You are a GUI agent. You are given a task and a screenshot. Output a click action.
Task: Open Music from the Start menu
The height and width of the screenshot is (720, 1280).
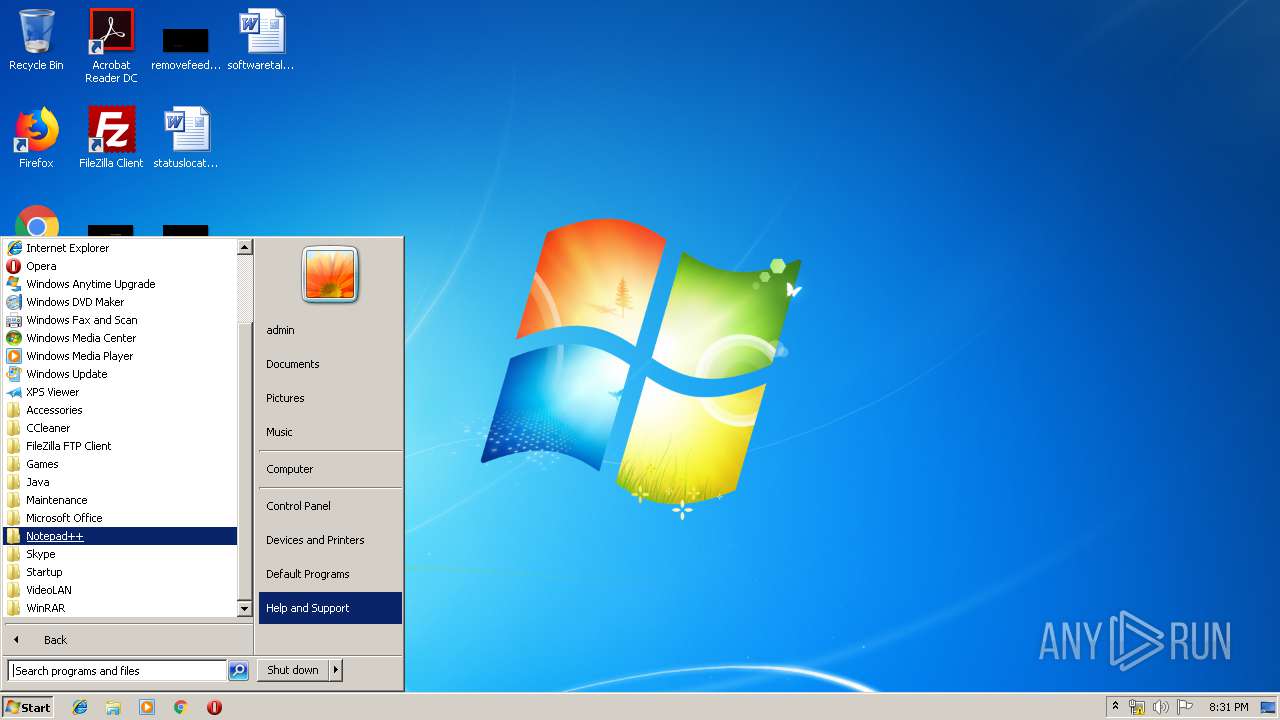(x=330, y=432)
